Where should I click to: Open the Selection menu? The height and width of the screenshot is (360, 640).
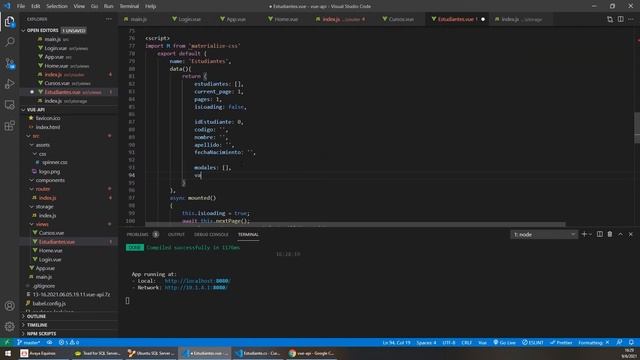click(x=57, y=6)
